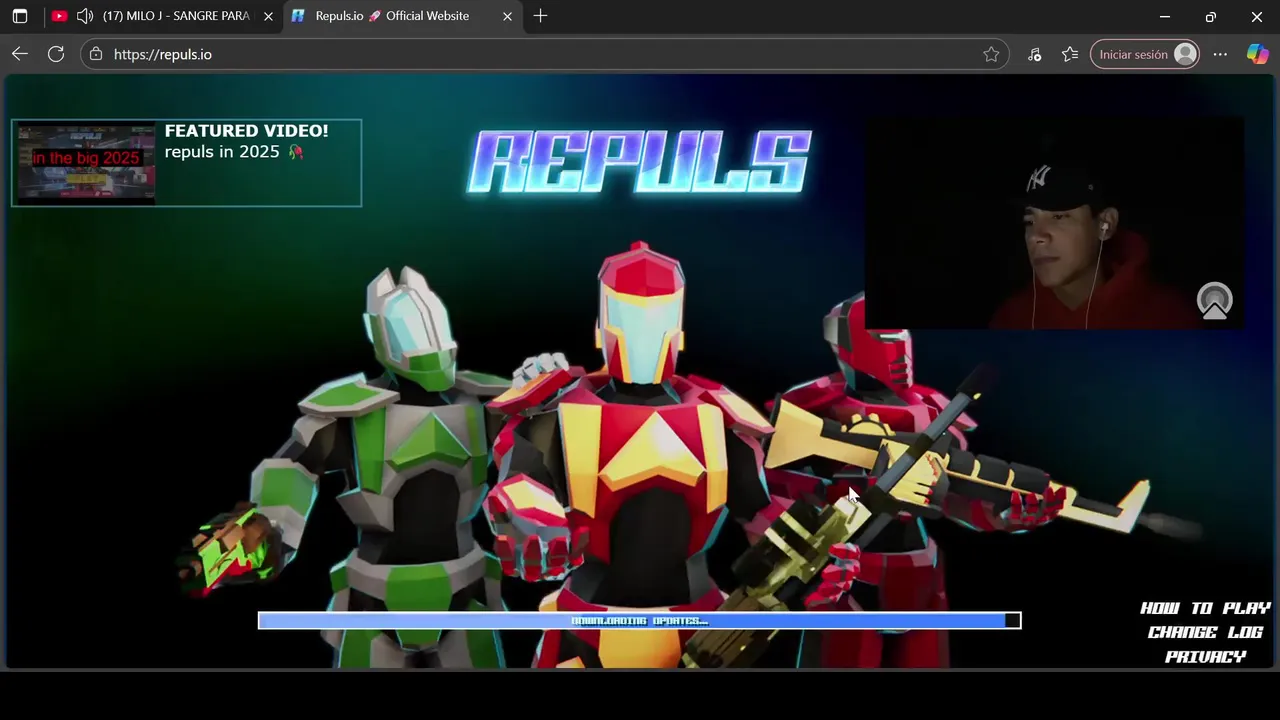The width and height of the screenshot is (1280, 720).
Task: Add this page to favorites star
Action: [991, 54]
